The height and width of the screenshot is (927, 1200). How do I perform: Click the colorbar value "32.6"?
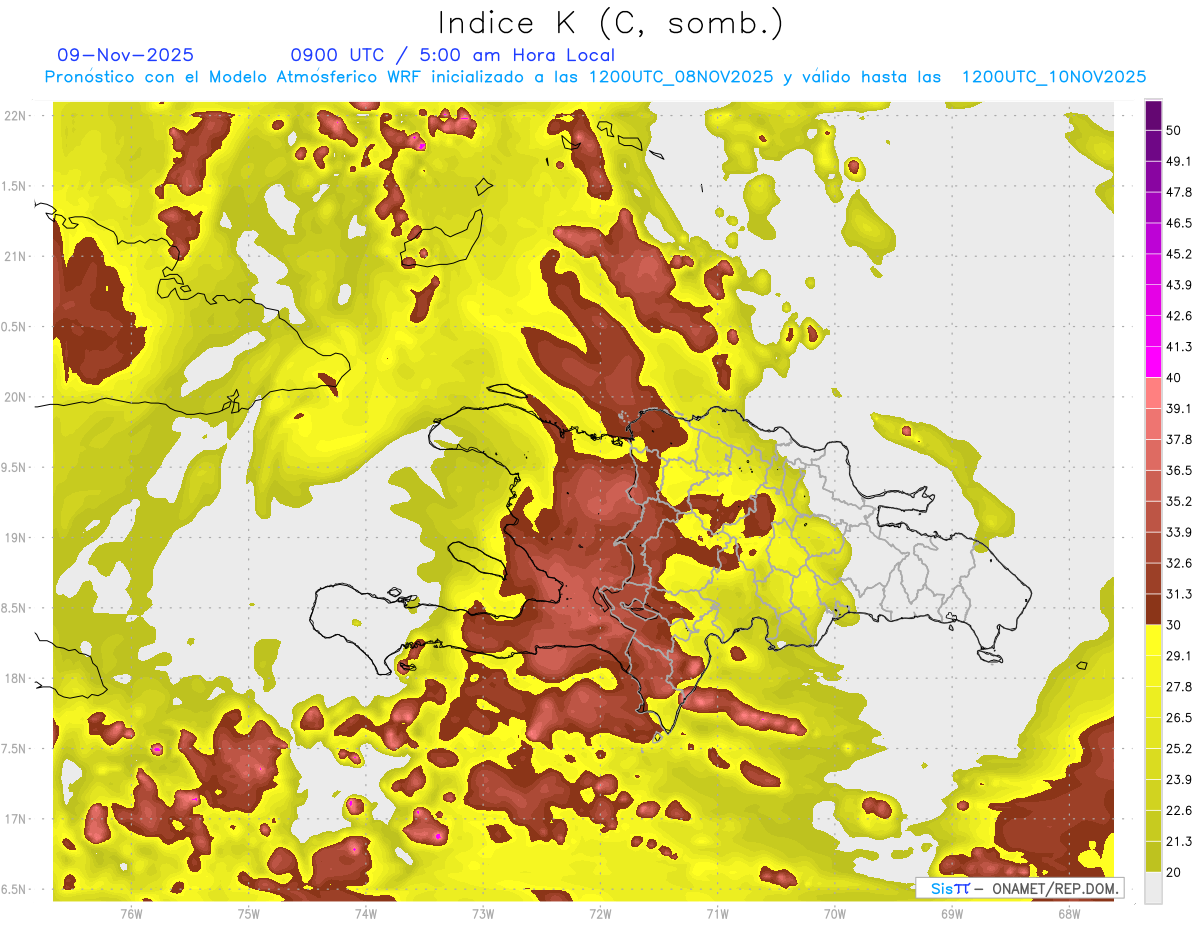coord(1179,563)
